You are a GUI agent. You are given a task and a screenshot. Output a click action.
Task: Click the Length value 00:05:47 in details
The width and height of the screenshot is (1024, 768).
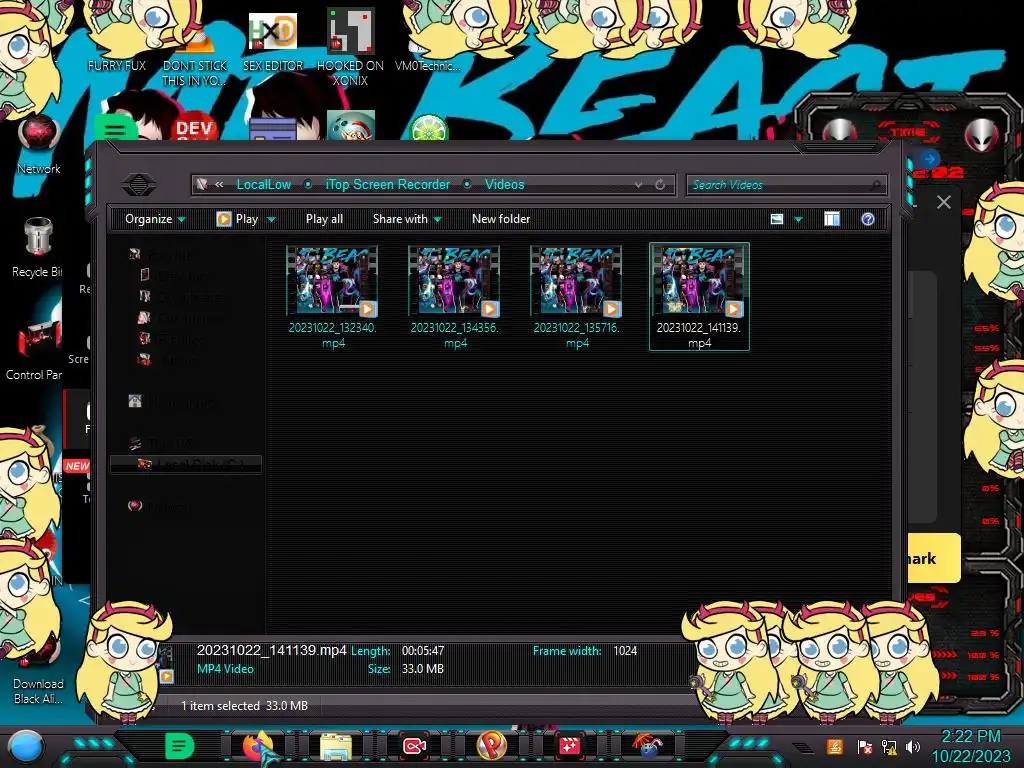(423, 651)
